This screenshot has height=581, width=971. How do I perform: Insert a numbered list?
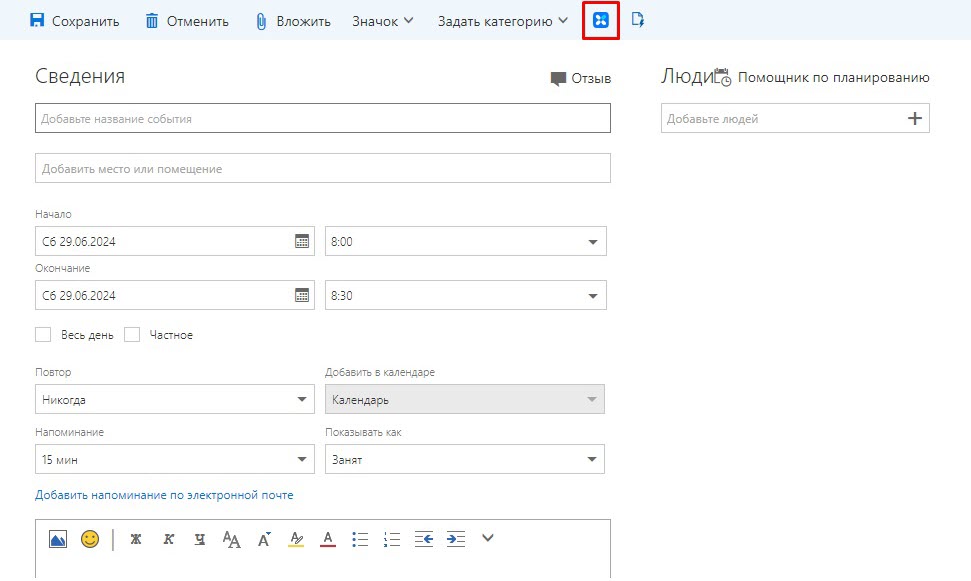pos(392,539)
